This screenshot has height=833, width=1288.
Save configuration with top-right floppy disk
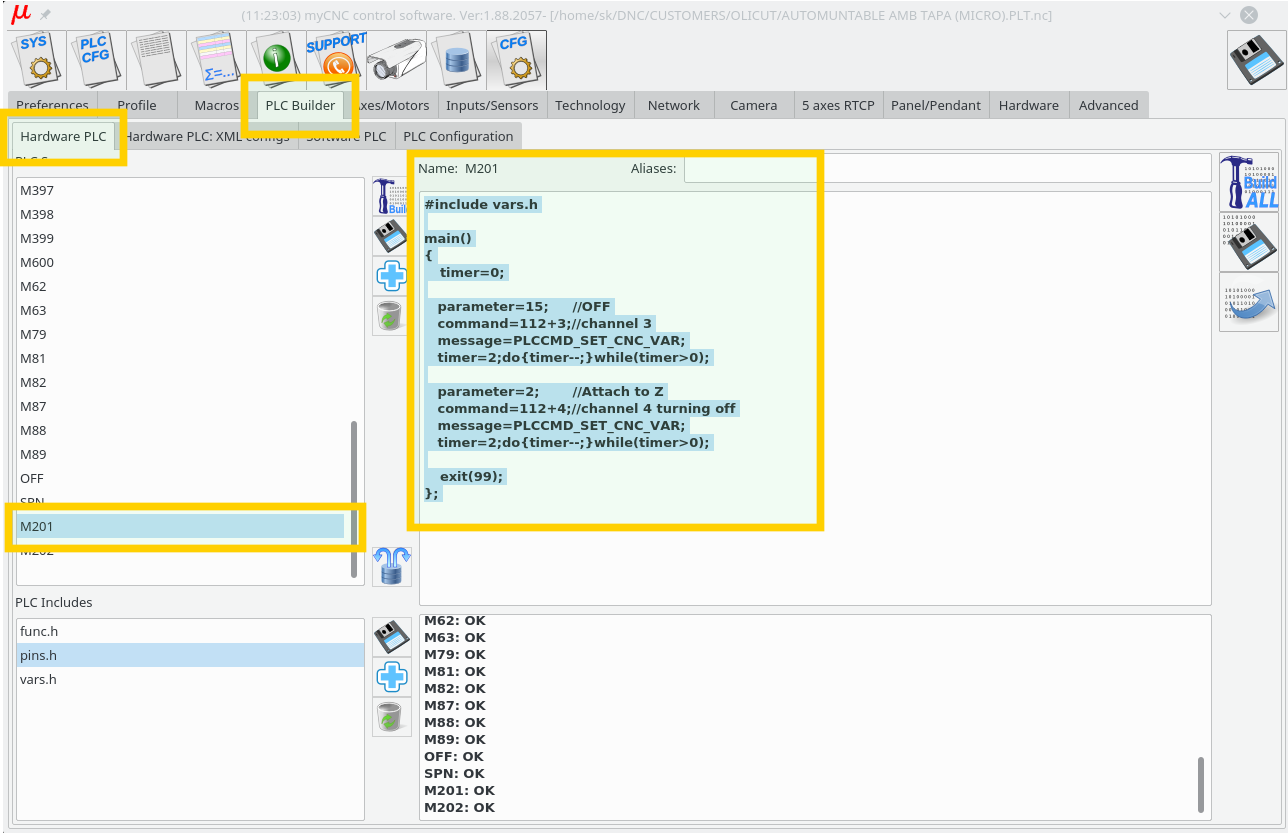pyautogui.click(x=1256, y=61)
